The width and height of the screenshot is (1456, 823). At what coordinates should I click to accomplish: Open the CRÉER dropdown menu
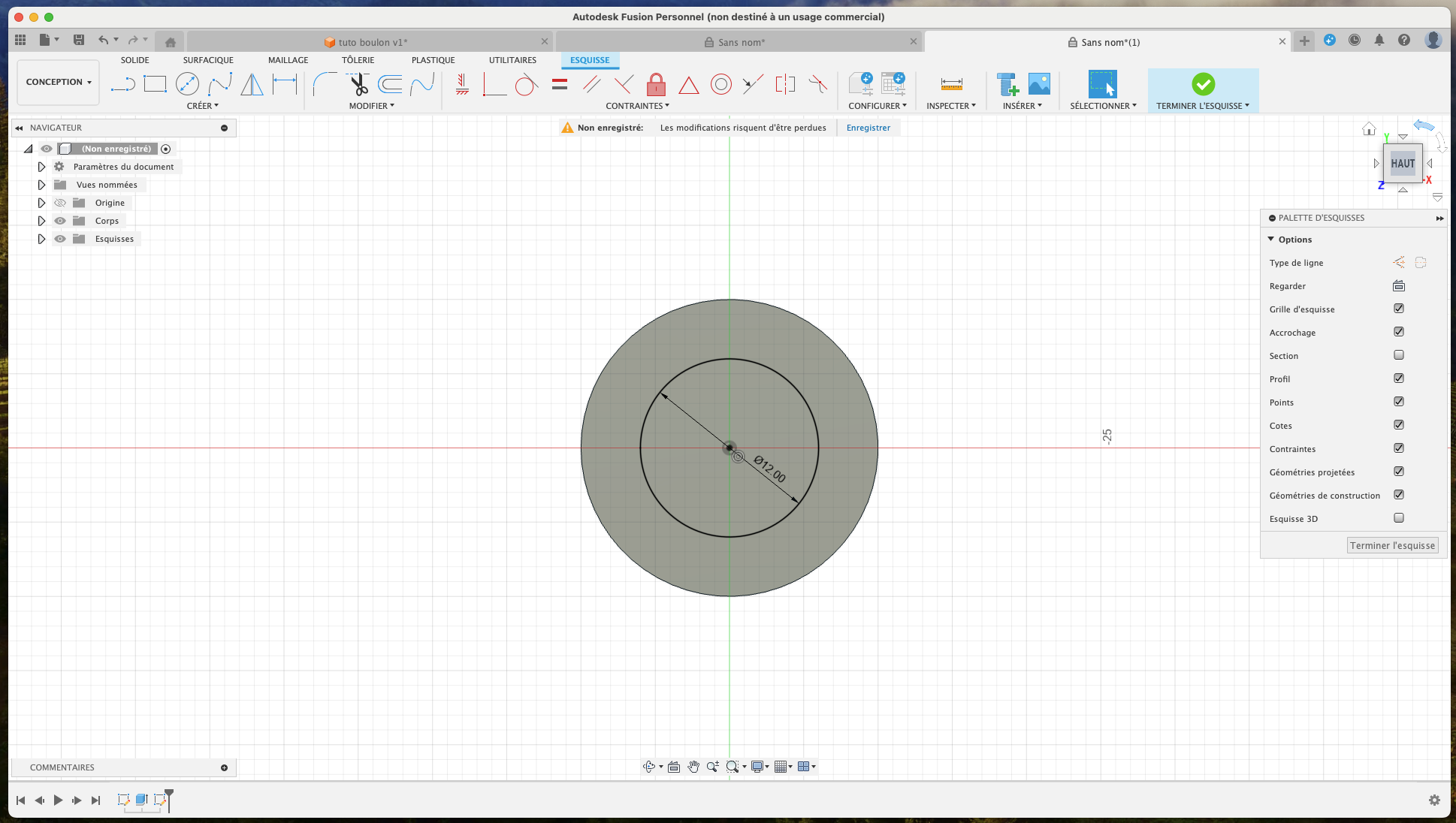tap(202, 106)
